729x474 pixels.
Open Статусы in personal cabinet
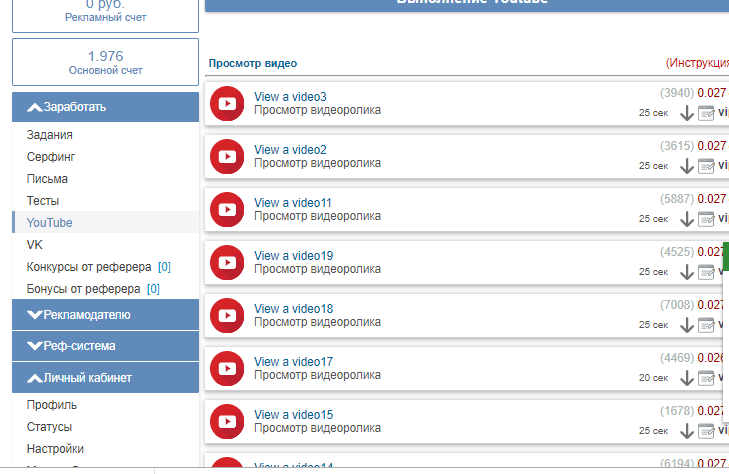(49, 427)
